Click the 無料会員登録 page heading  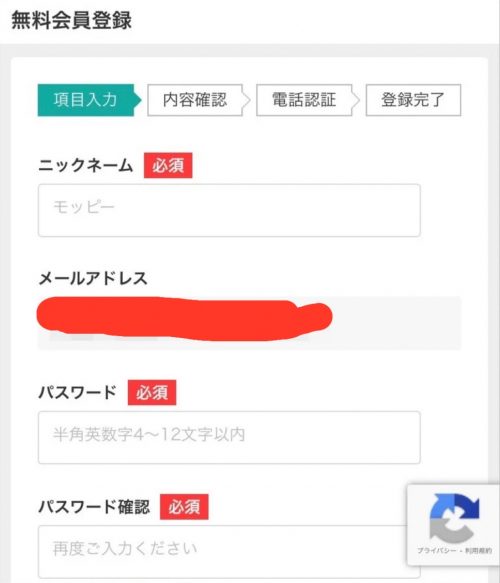(x=71, y=20)
